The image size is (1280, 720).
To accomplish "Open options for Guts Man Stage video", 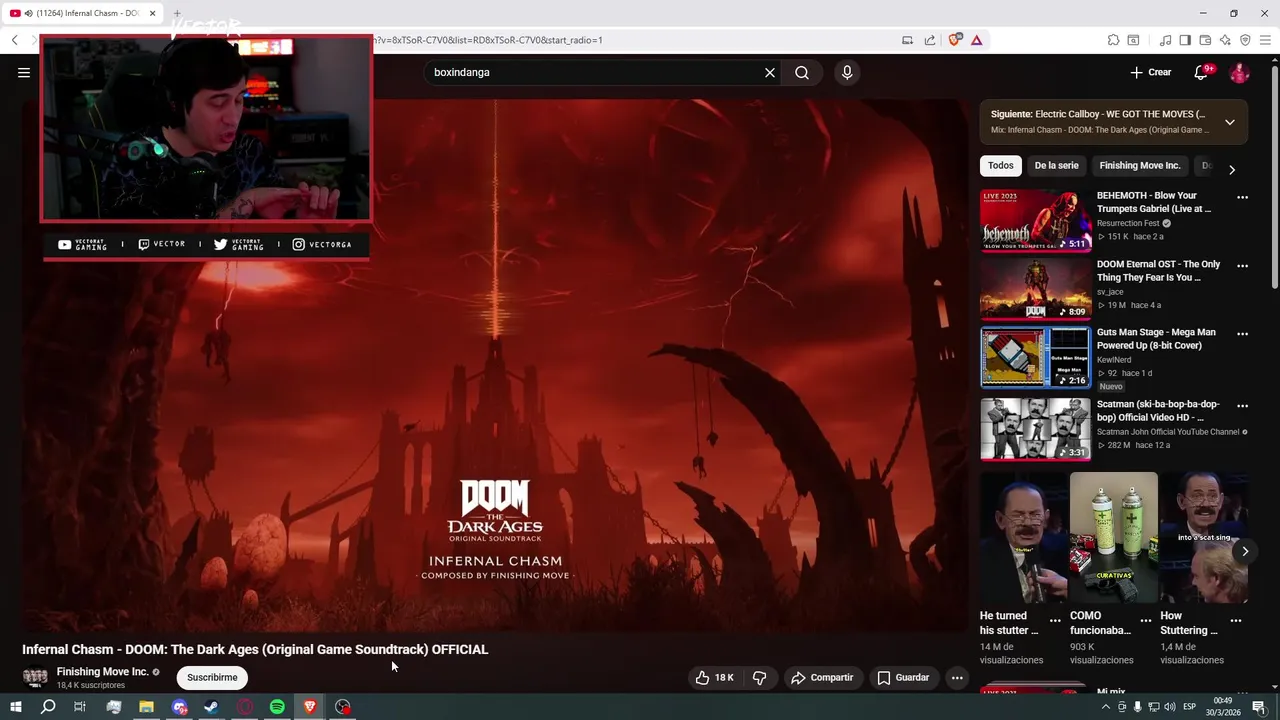I will [x=1242, y=333].
